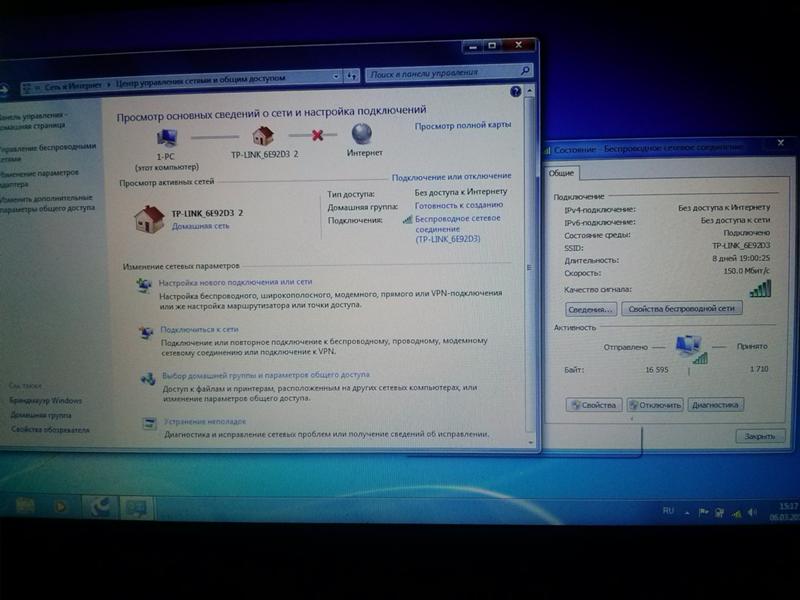The height and width of the screenshot is (600, 800).
Task: Click Подключиться к сети link
Action: (x=199, y=330)
